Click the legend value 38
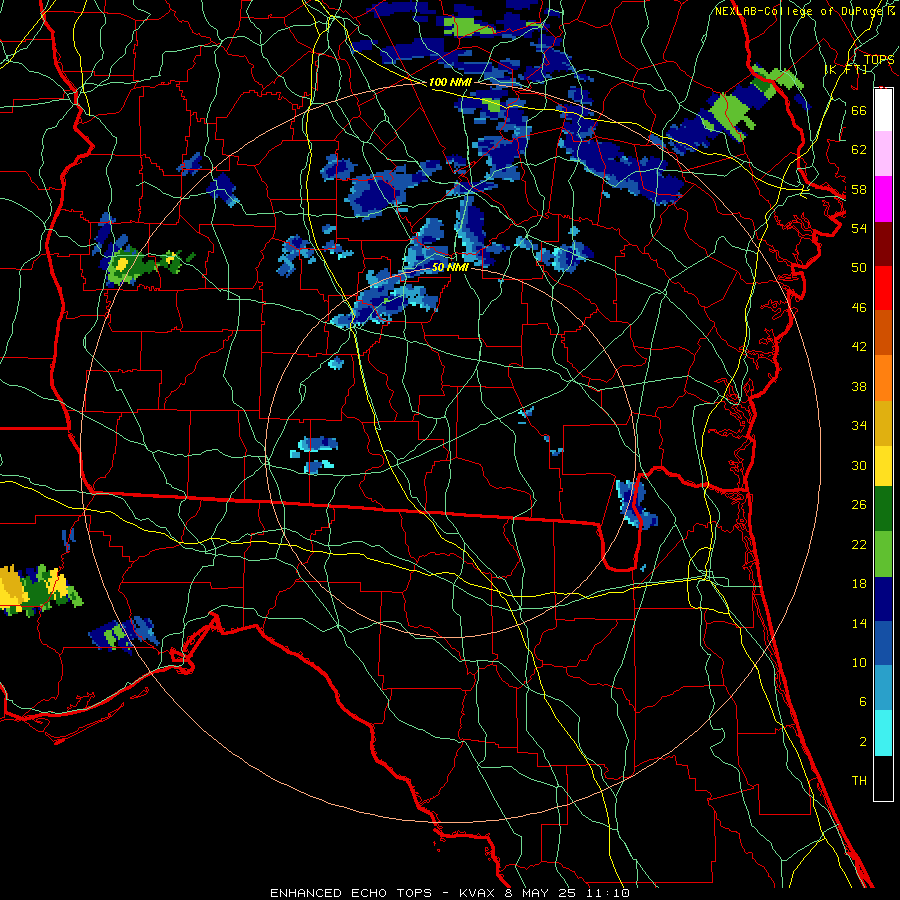The image size is (900, 900). (859, 386)
